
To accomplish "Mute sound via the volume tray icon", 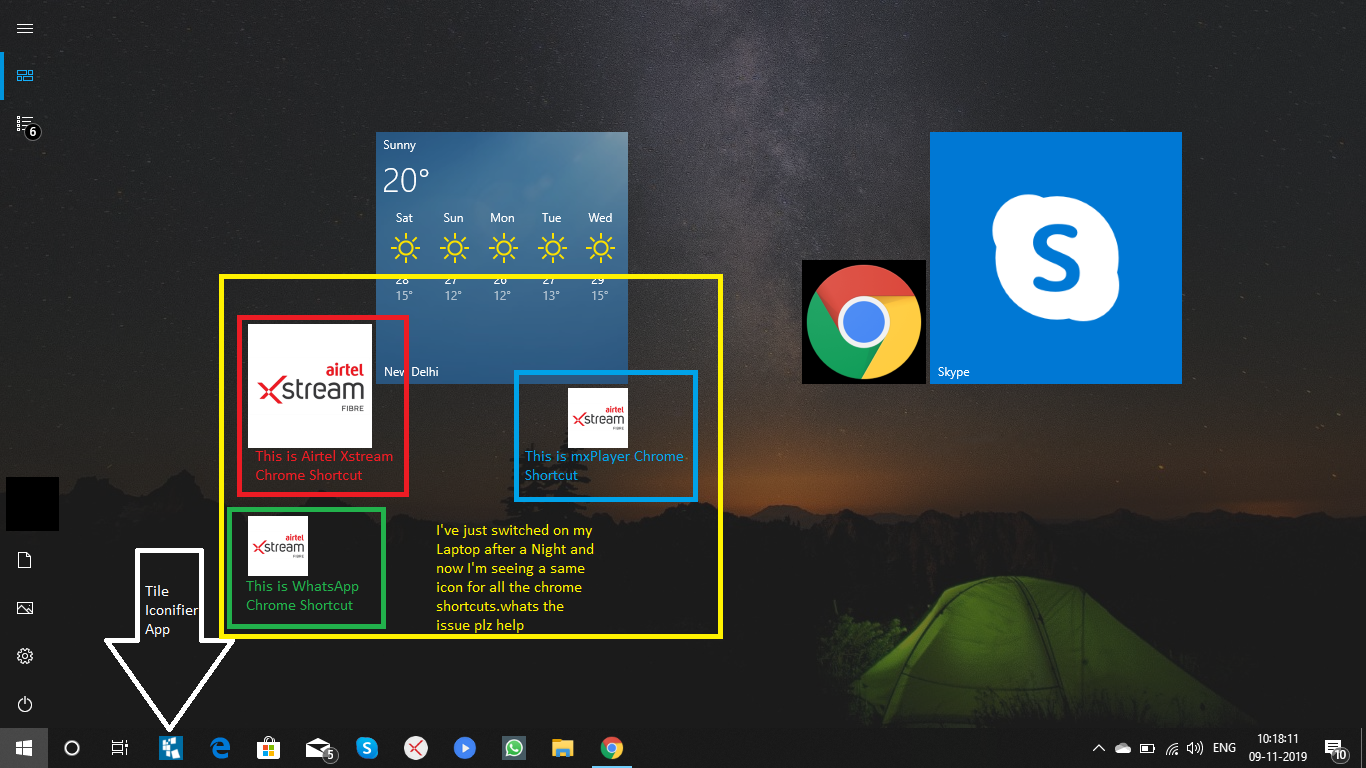I will tap(1195, 747).
